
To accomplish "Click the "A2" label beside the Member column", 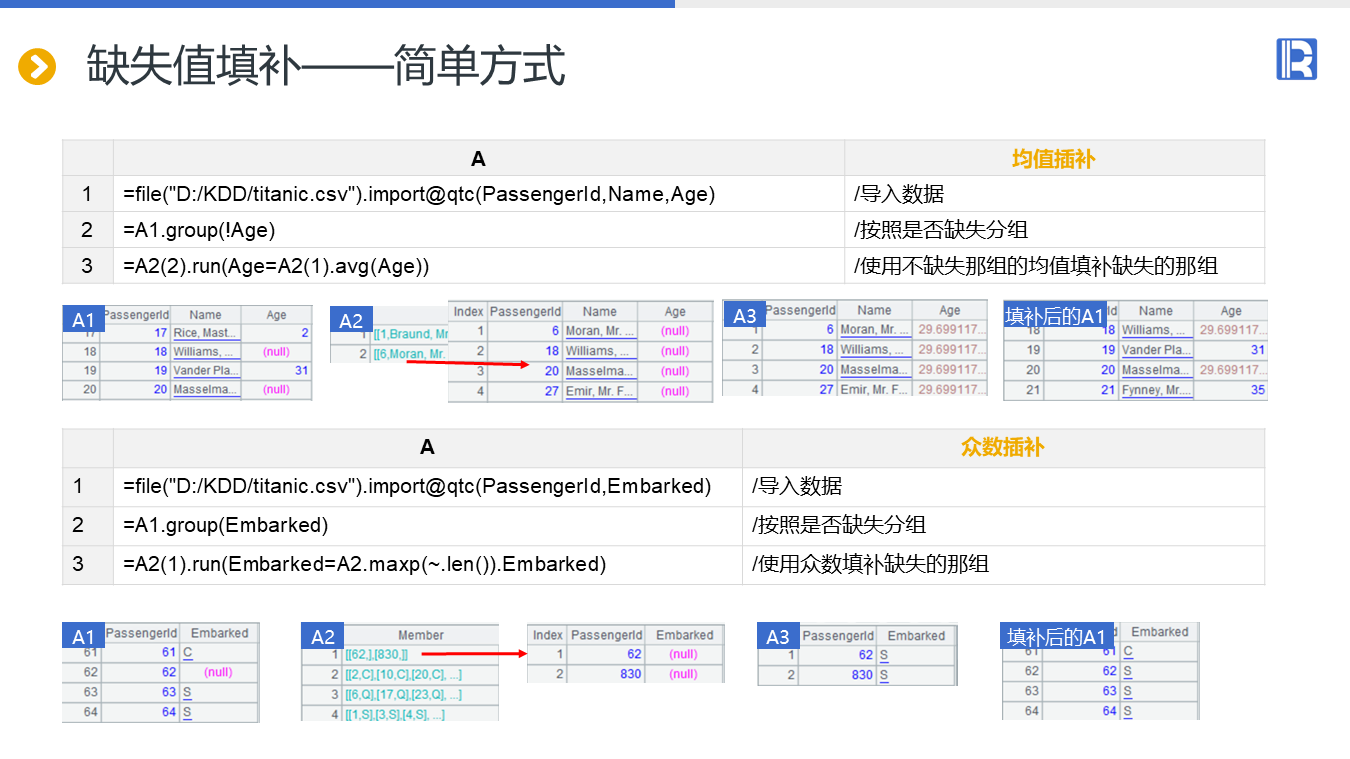I will 323,637.
